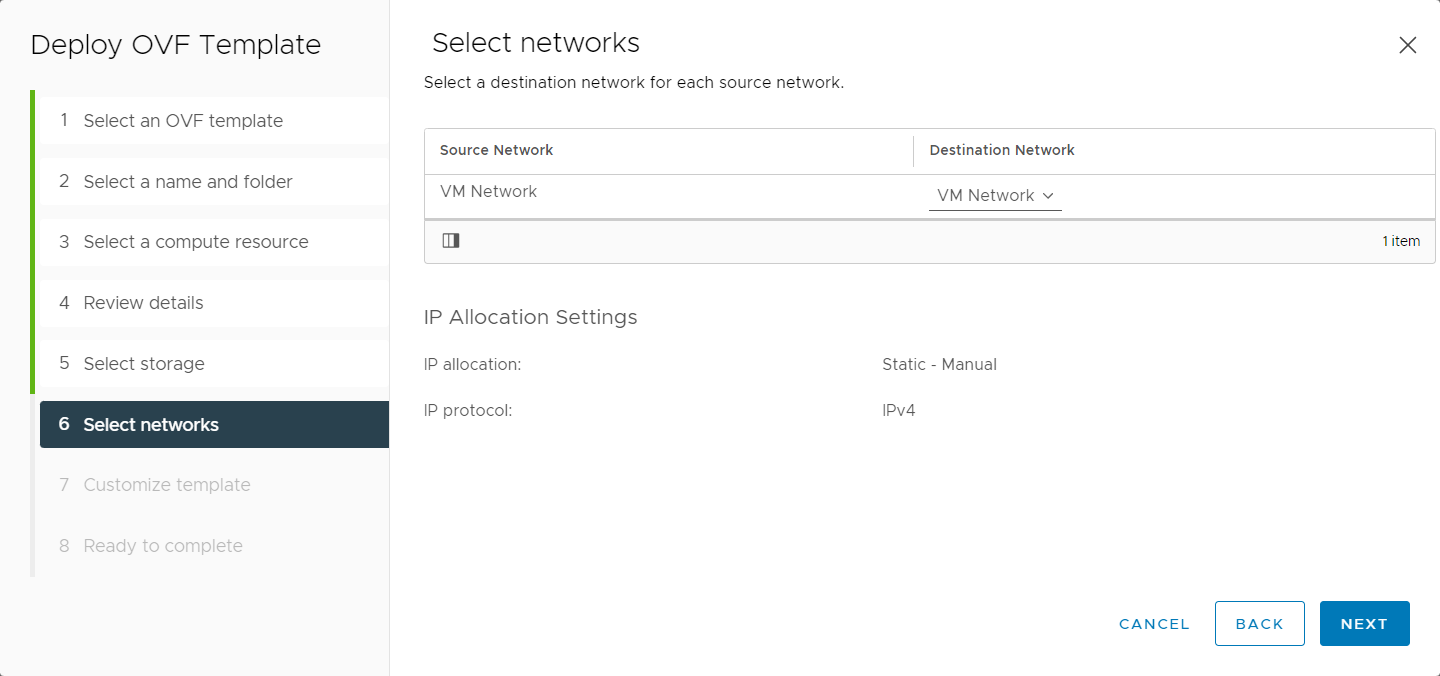Cancel the OVF deployment wizard

coord(1154,624)
